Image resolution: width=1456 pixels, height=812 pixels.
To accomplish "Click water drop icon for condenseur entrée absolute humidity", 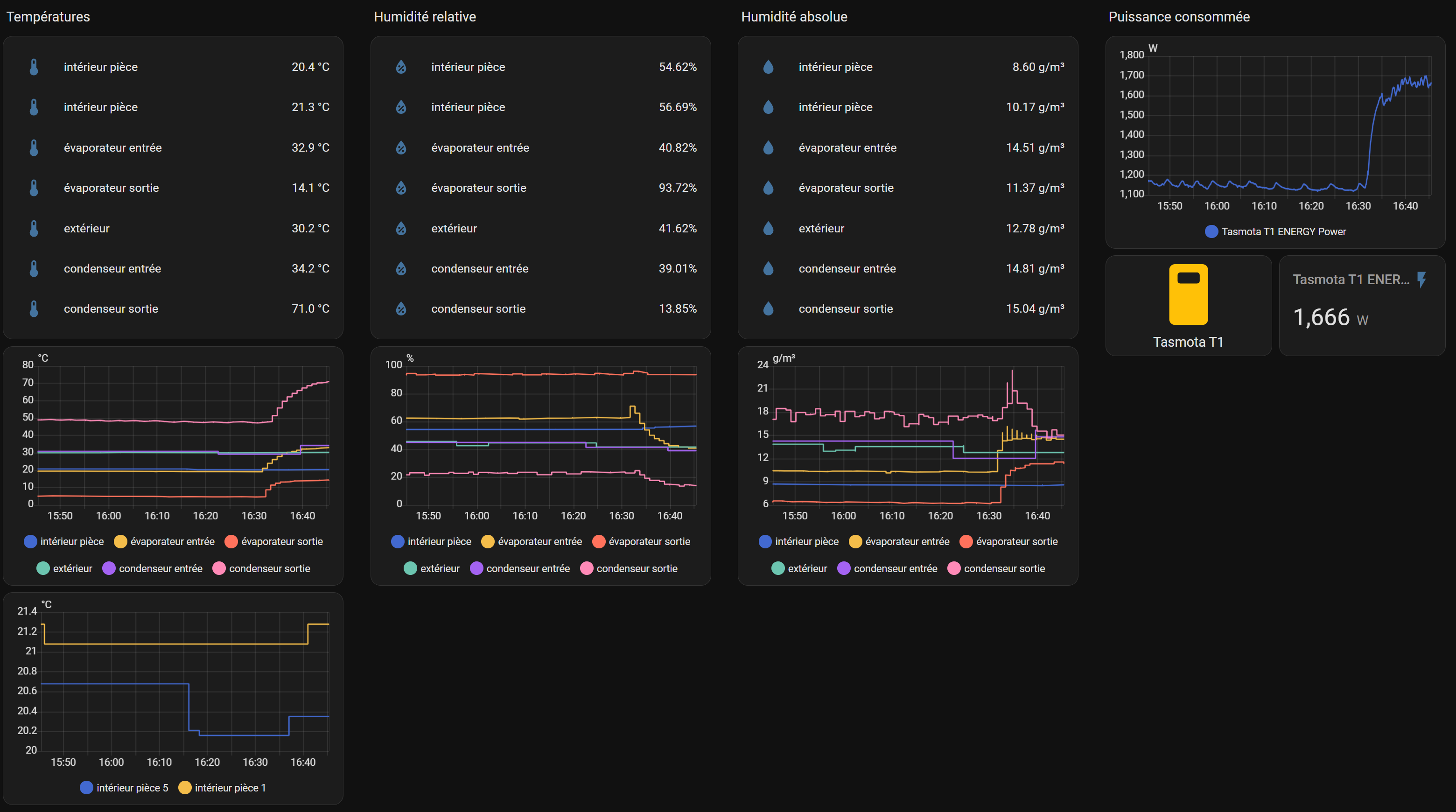I will tap(768, 268).
